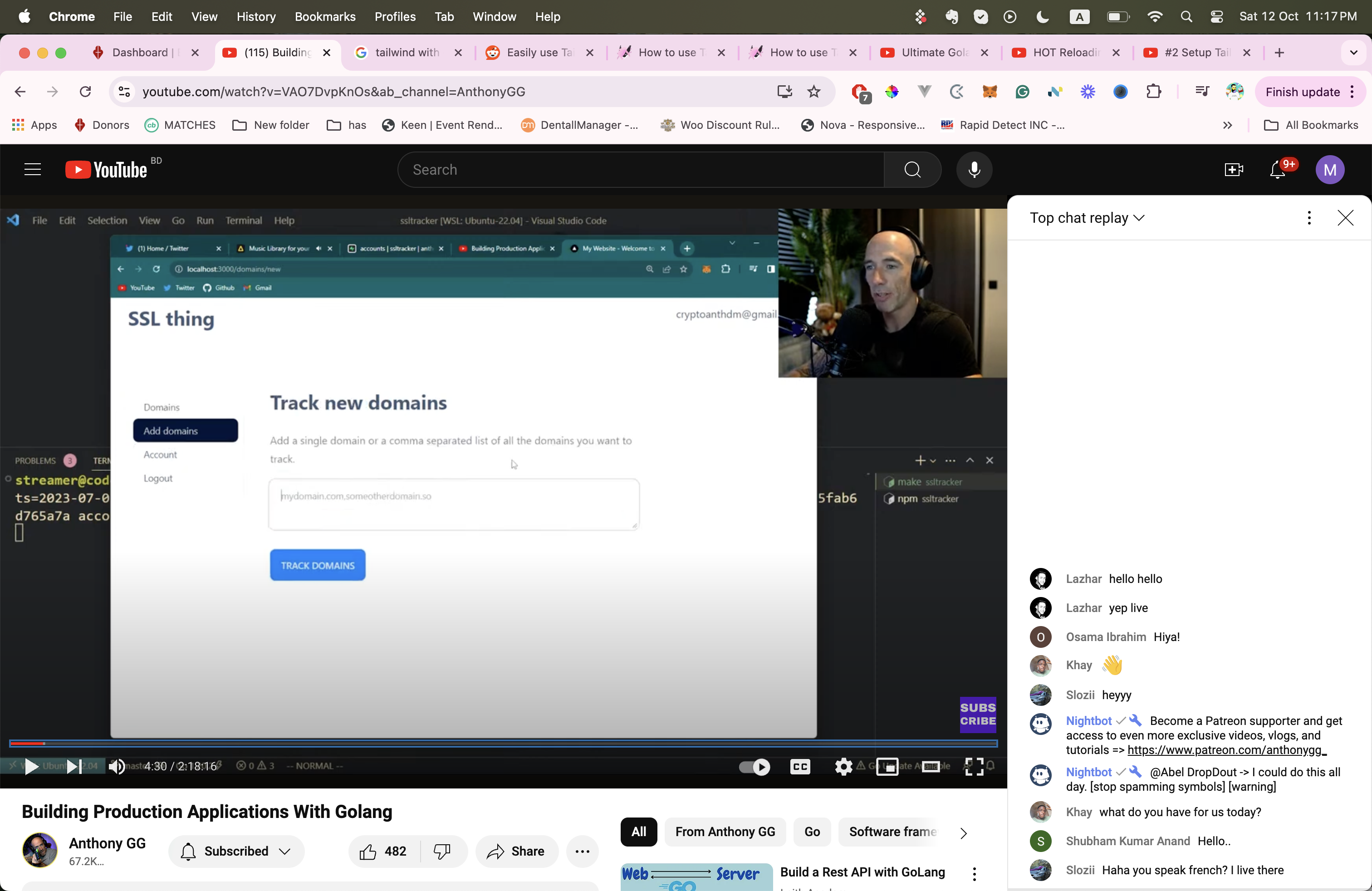This screenshot has height=891, width=1372.
Task: Close the chat replay panel
Action: pyautogui.click(x=1346, y=218)
